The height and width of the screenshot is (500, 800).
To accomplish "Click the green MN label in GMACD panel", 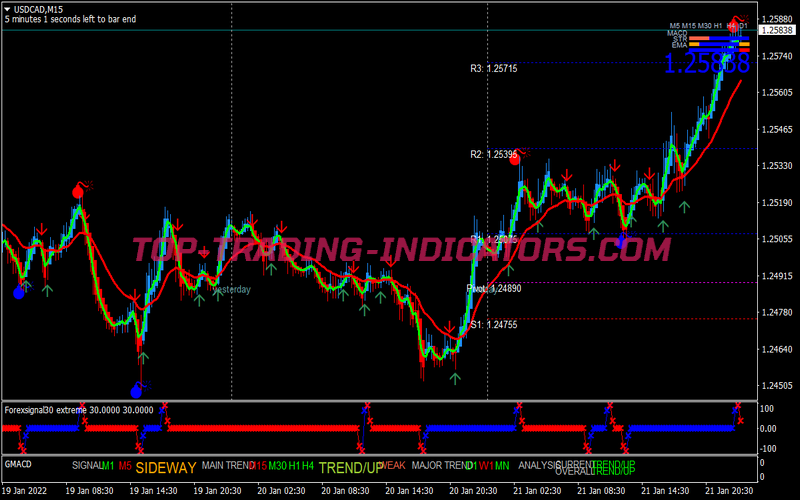I will click(x=502, y=465).
